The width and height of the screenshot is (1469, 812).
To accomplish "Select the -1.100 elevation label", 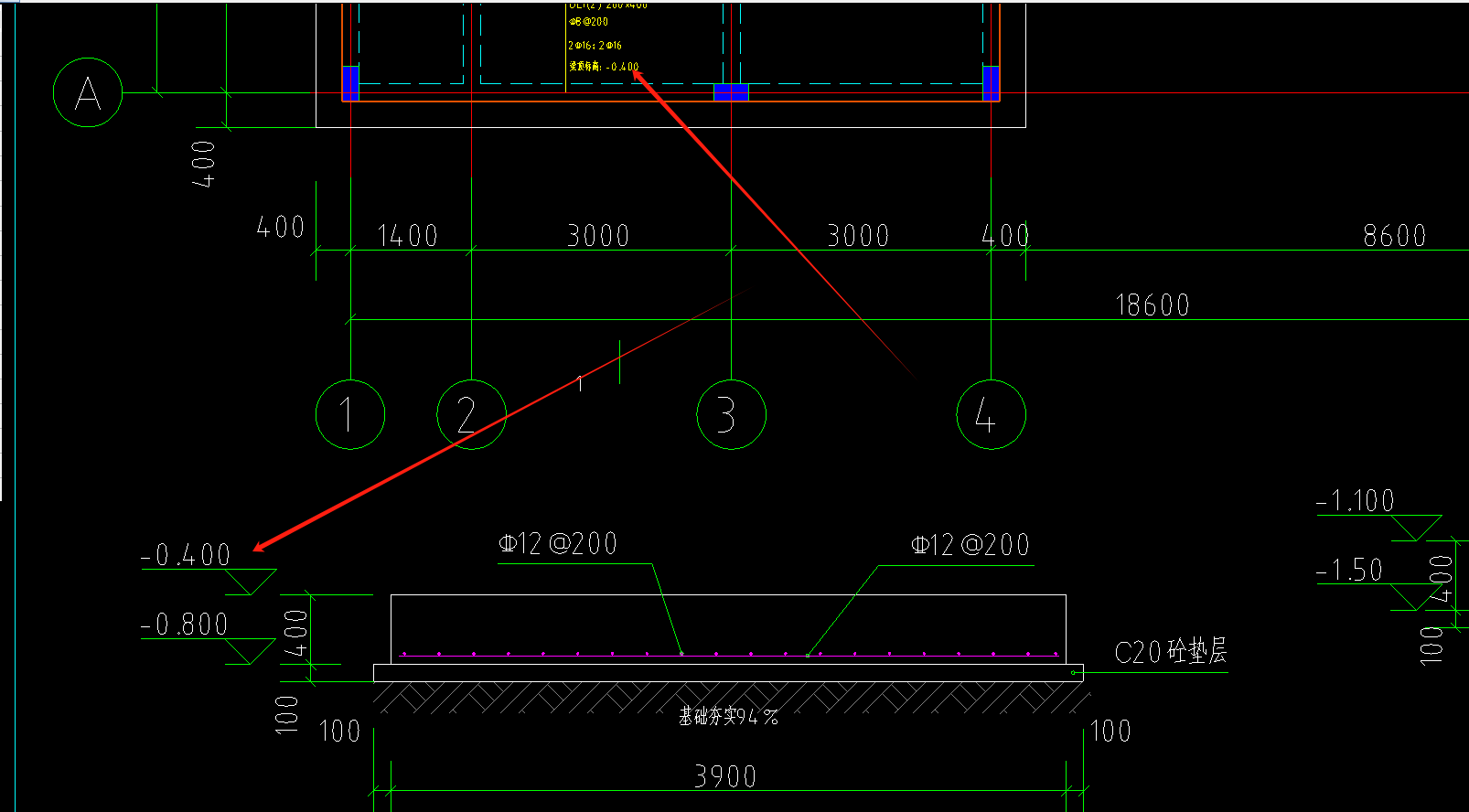I will click(x=1356, y=501).
